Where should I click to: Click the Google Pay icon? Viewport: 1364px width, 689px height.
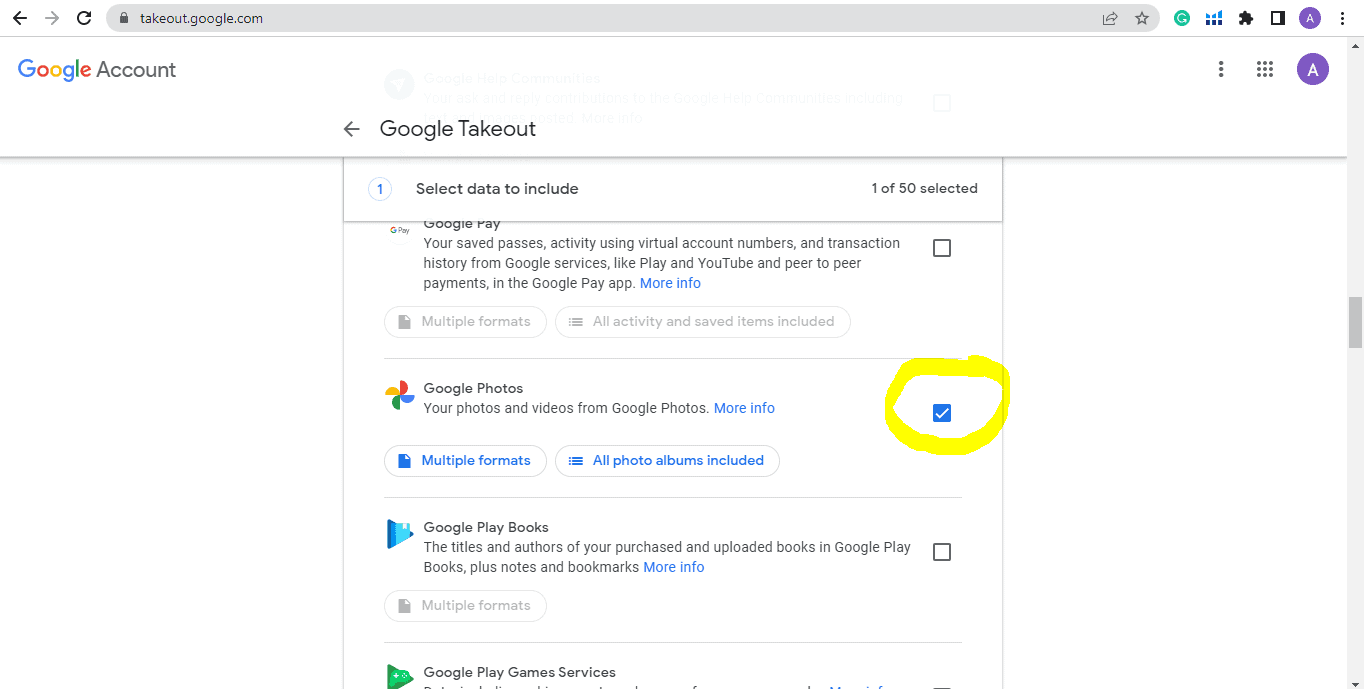tap(400, 230)
